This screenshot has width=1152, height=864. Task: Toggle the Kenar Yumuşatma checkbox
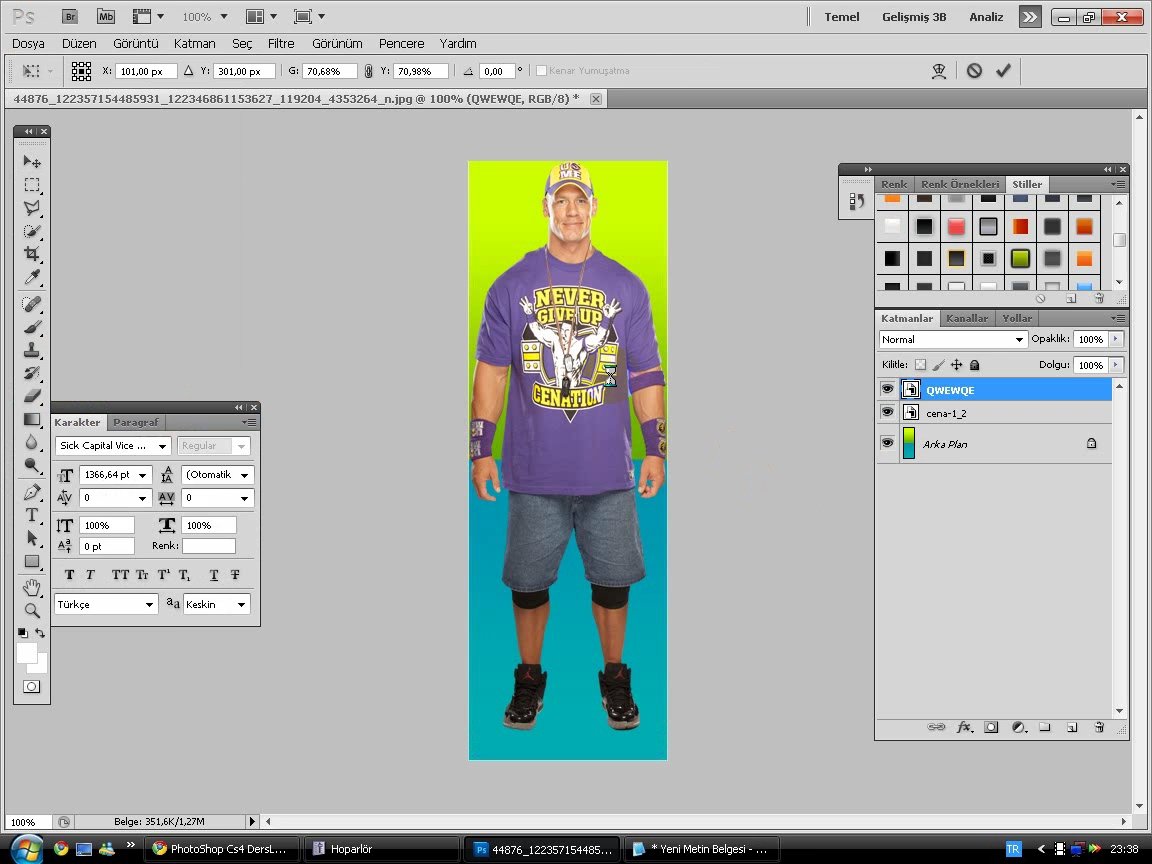point(541,71)
